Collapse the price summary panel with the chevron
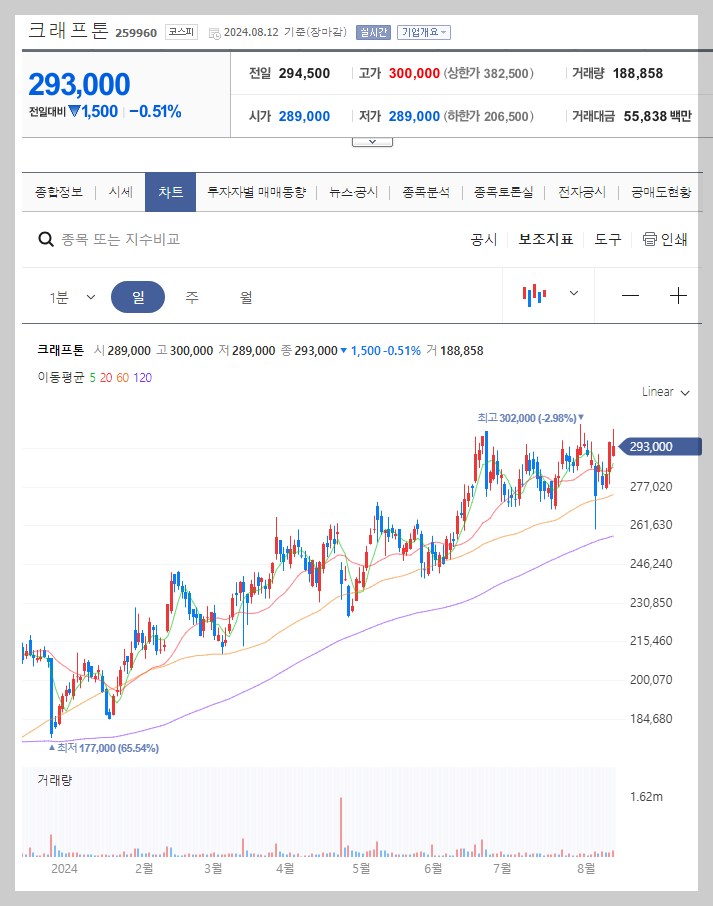 tap(371, 141)
